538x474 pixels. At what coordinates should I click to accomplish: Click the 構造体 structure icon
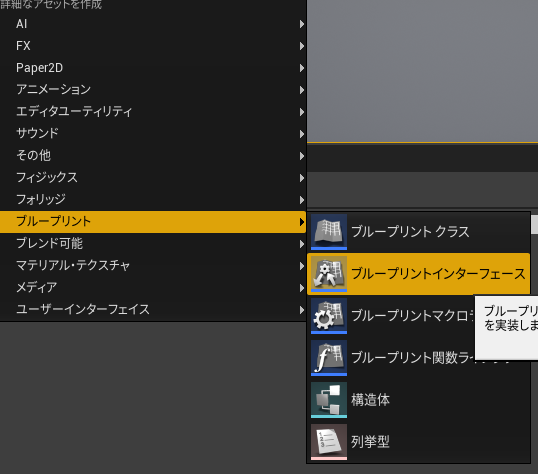click(329, 400)
